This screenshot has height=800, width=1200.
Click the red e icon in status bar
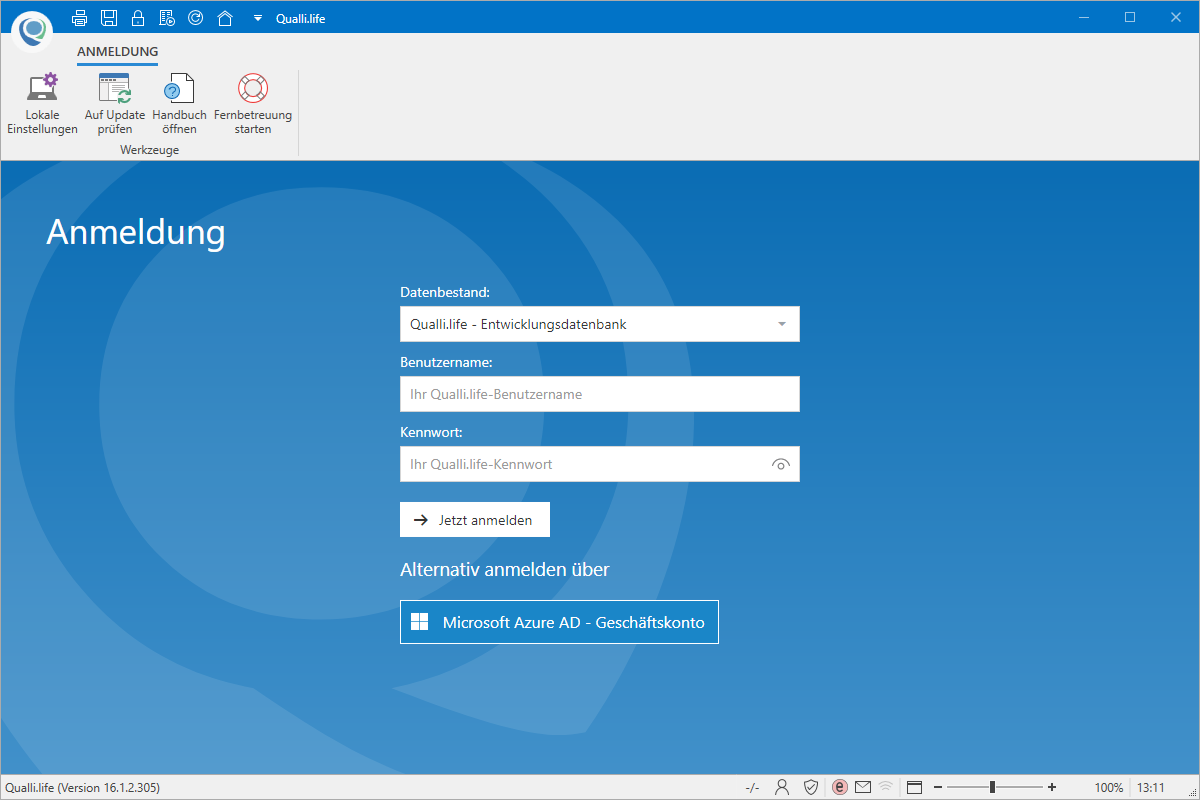coord(839,787)
